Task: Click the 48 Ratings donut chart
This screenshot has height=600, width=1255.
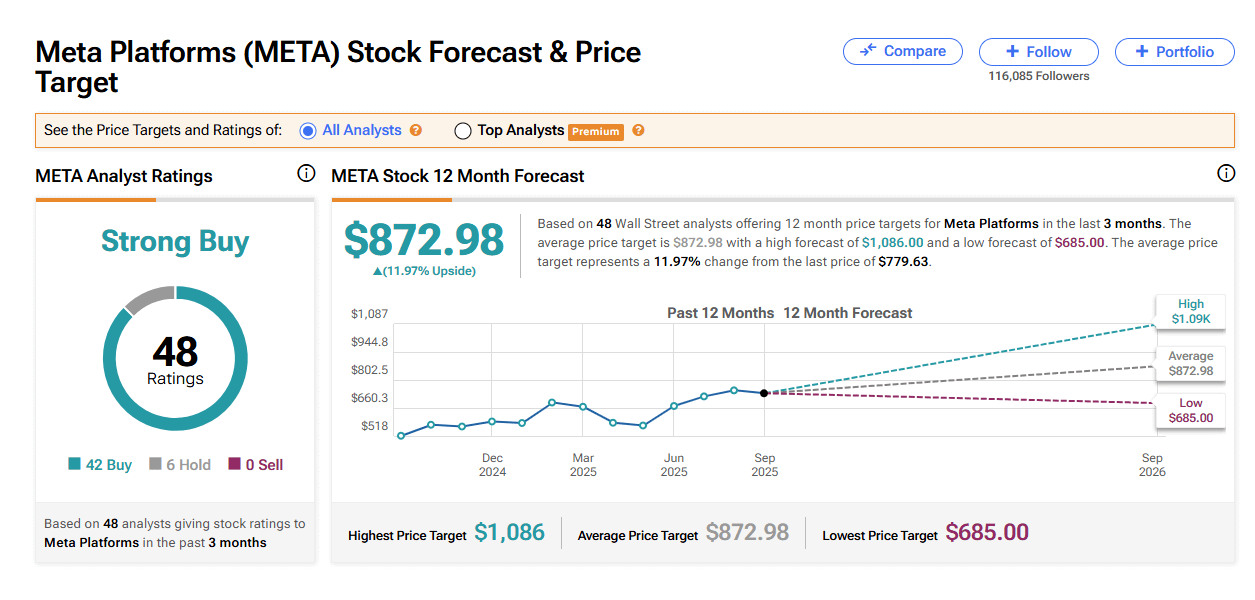Action: click(175, 358)
